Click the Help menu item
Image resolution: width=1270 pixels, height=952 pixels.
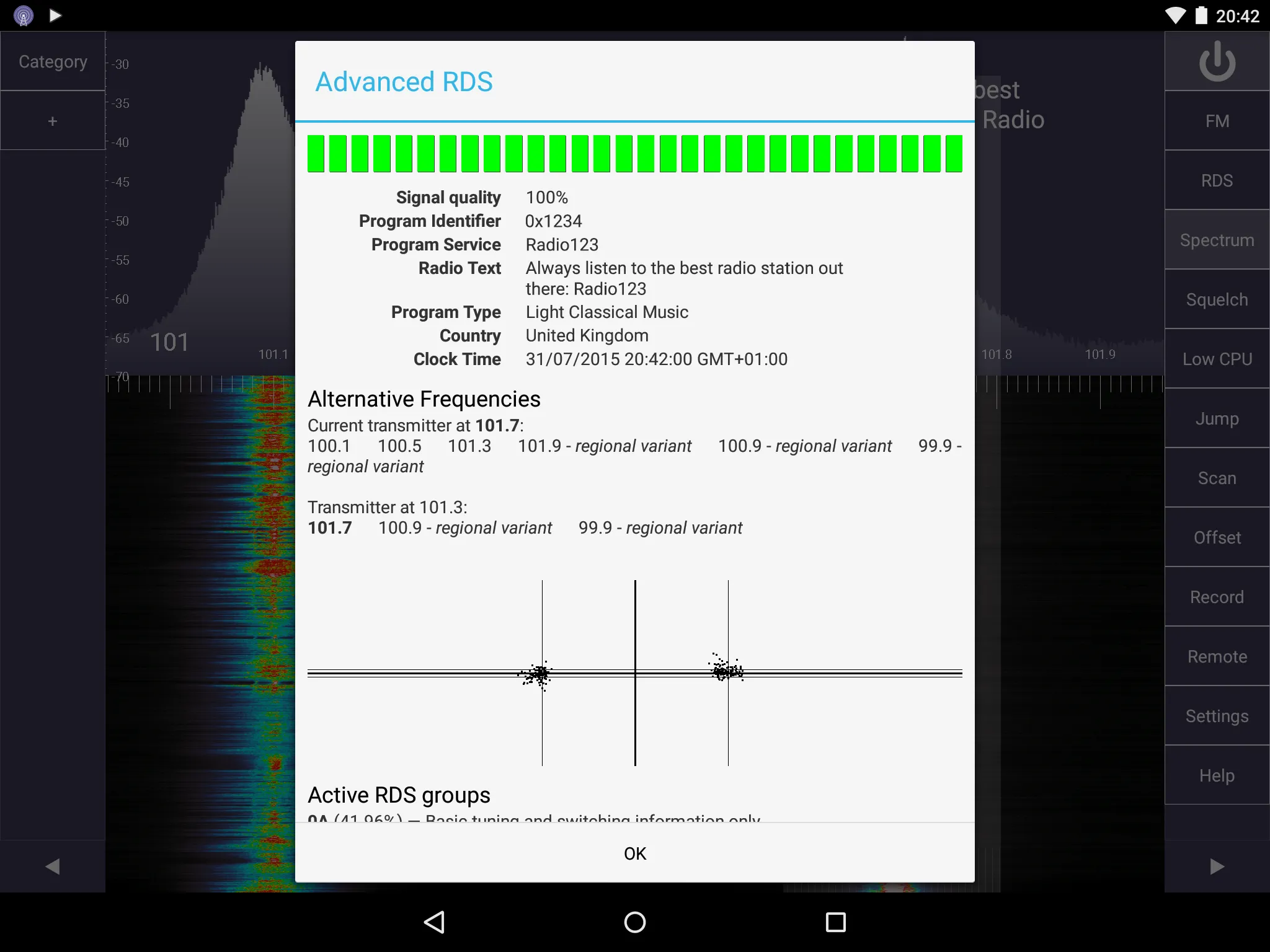(1217, 776)
